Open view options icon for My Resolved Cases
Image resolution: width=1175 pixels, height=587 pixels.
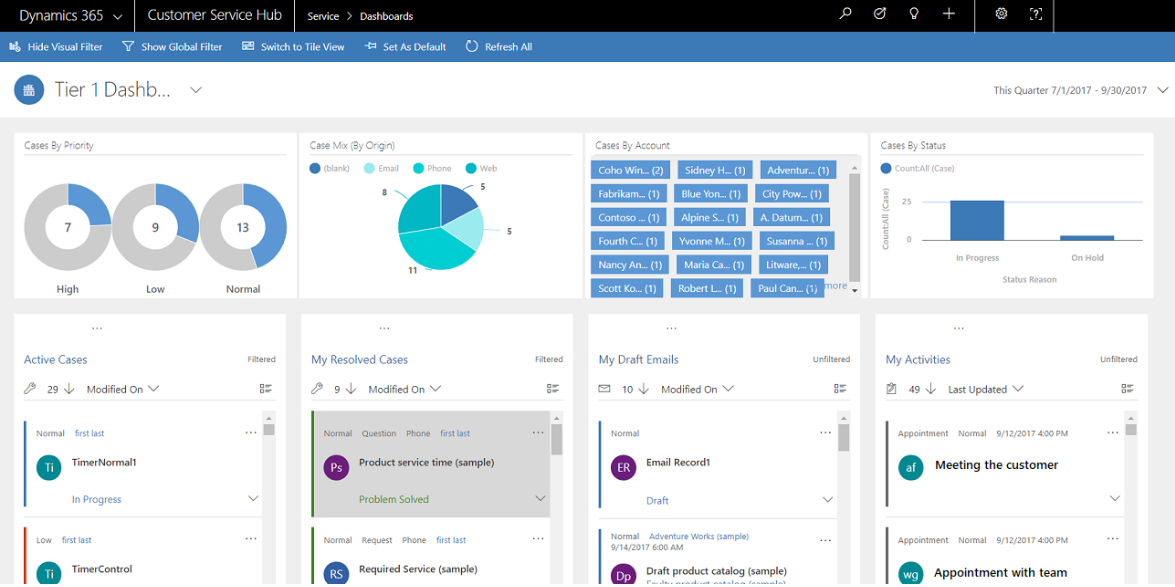click(555, 388)
